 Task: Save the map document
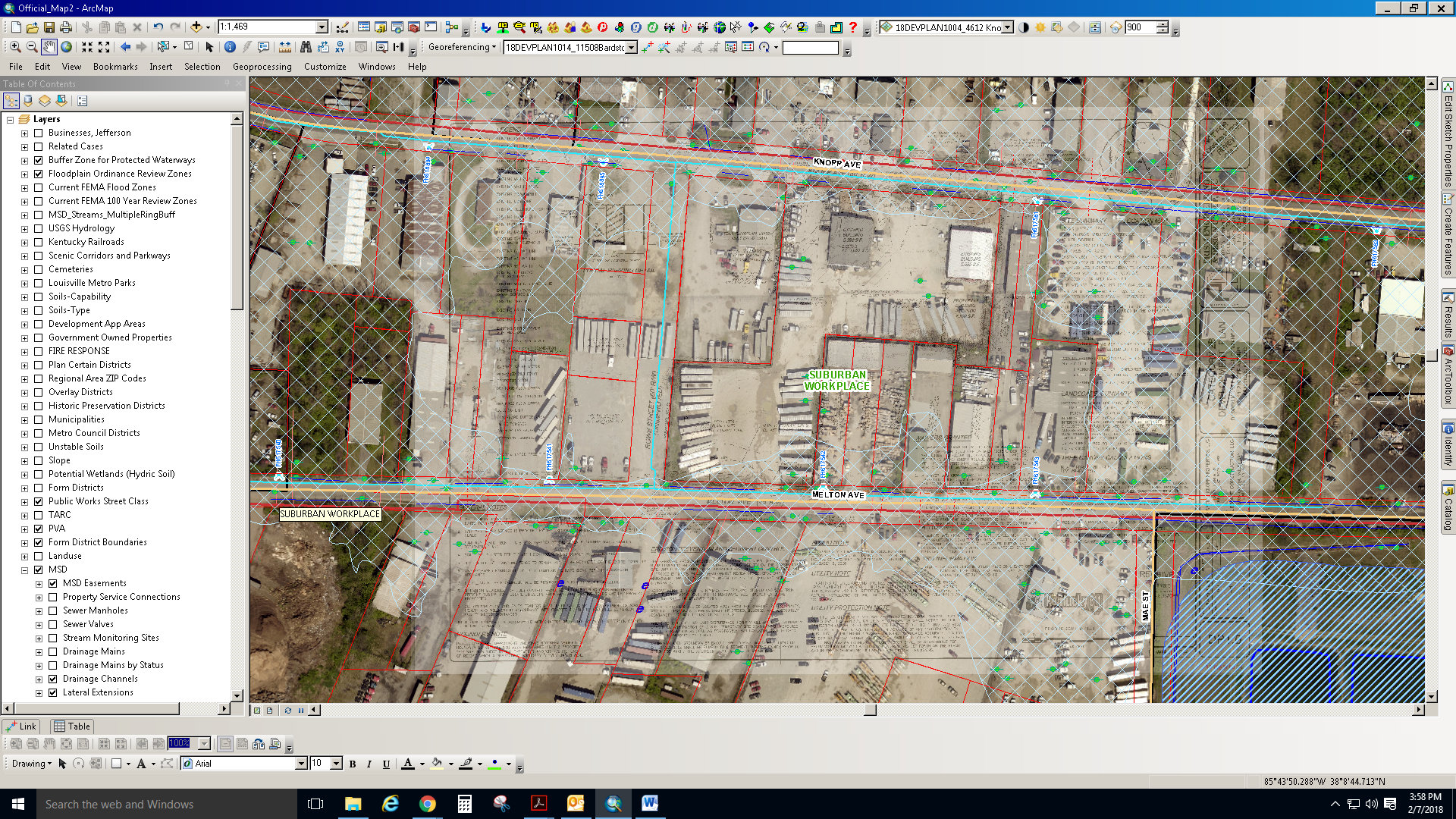49,27
